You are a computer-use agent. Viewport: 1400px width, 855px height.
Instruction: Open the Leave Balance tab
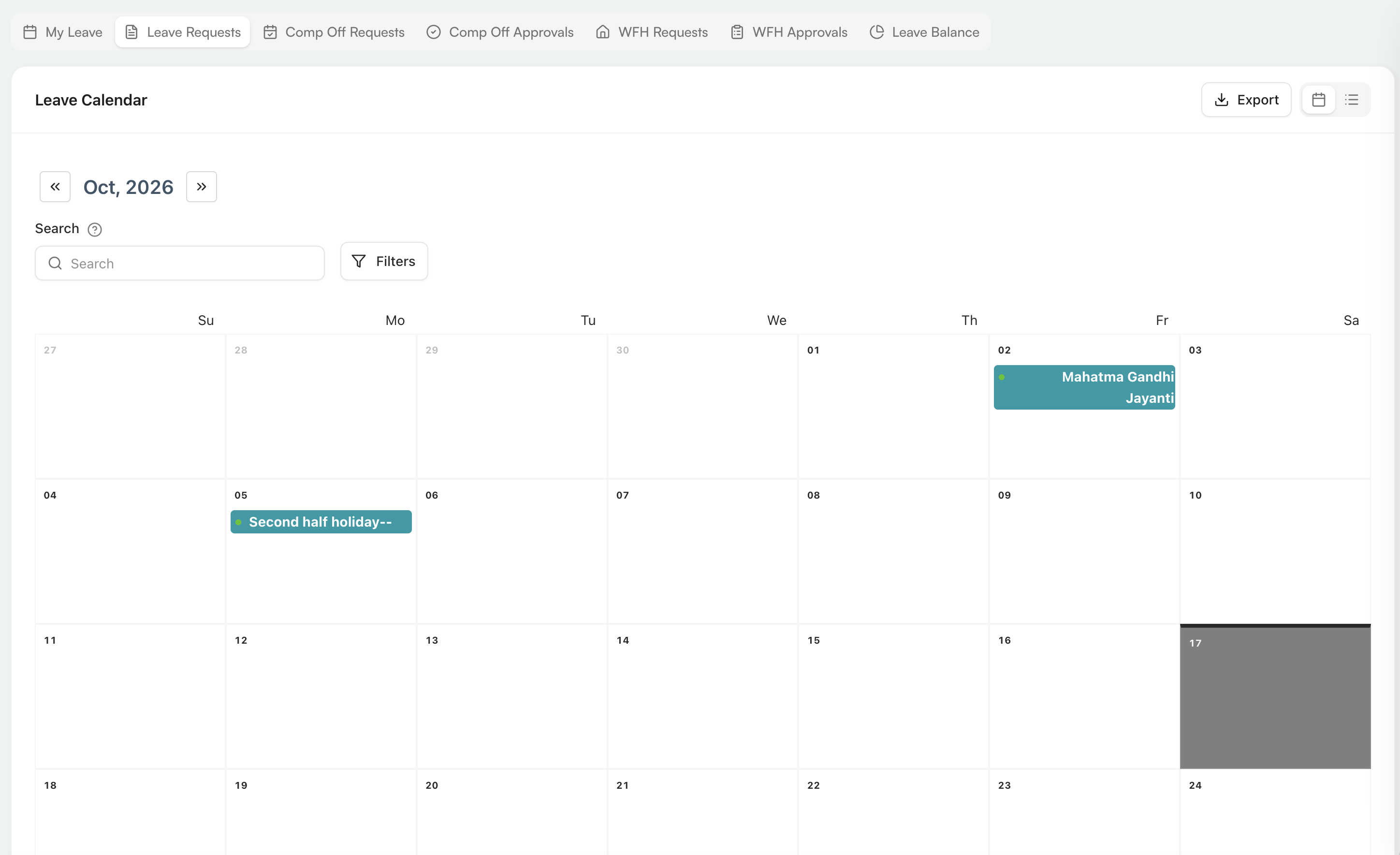pyautogui.click(x=924, y=32)
